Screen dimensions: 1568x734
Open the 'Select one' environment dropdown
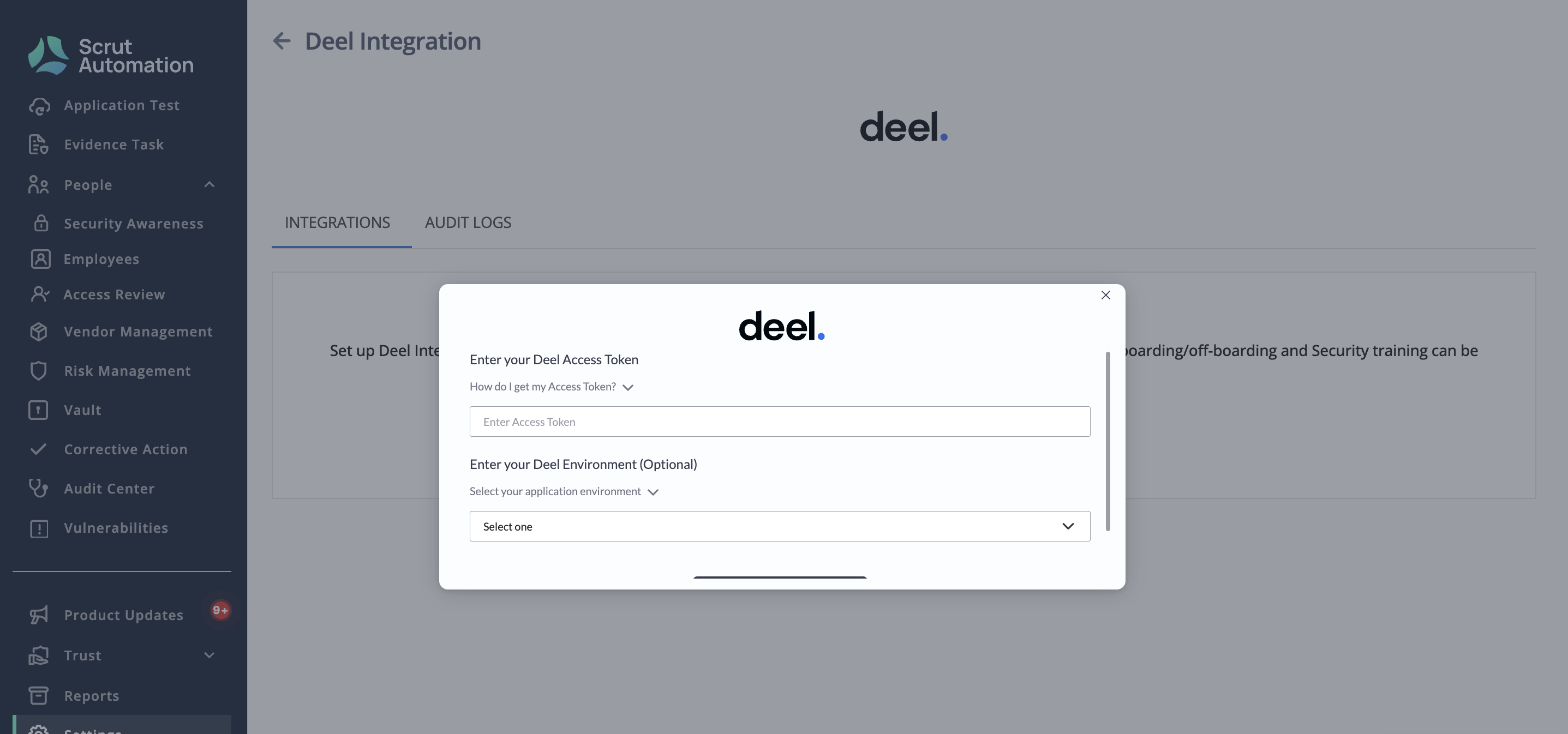point(780,526)
